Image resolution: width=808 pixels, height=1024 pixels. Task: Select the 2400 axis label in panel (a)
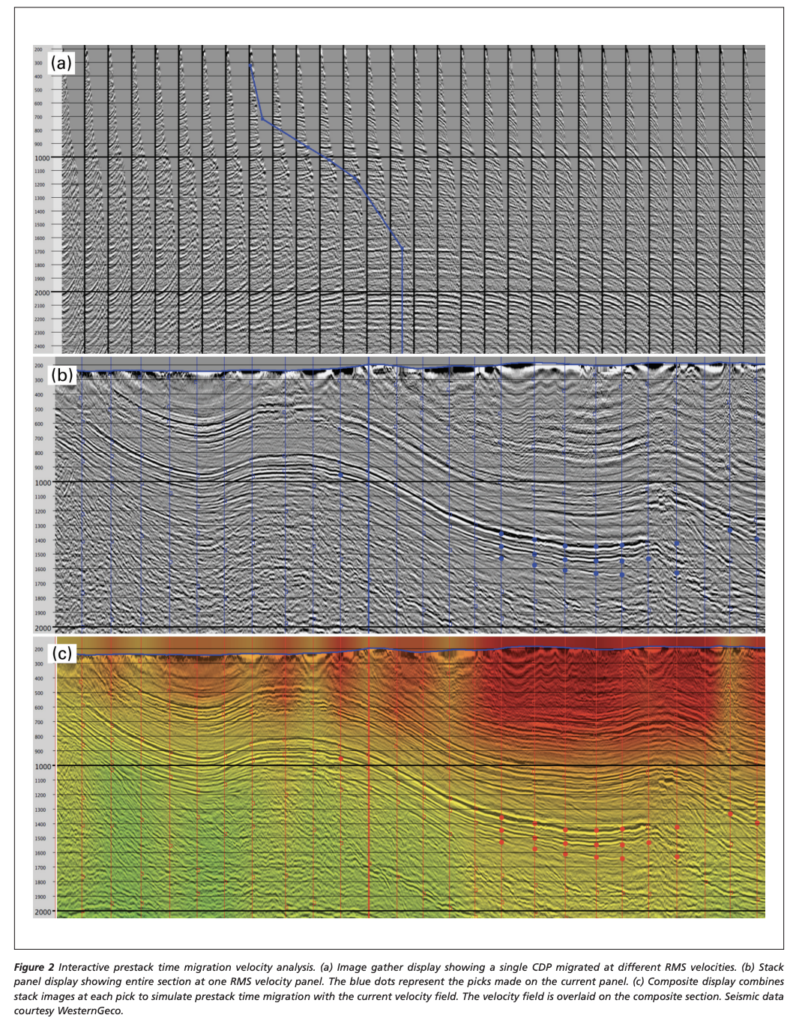tap(39, 345)
